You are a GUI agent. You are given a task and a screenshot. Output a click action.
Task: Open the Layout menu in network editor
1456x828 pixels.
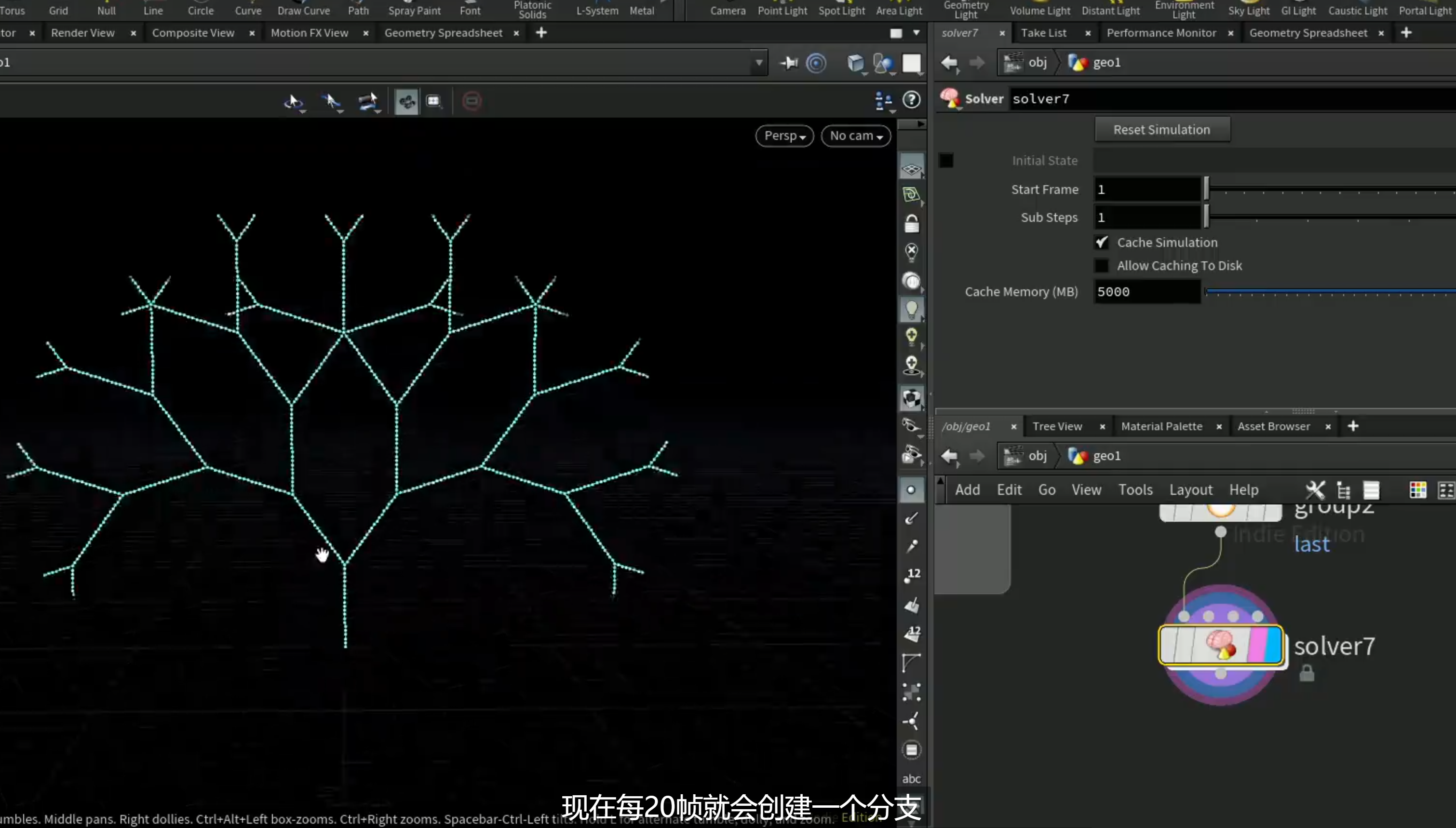point(1190,489)
